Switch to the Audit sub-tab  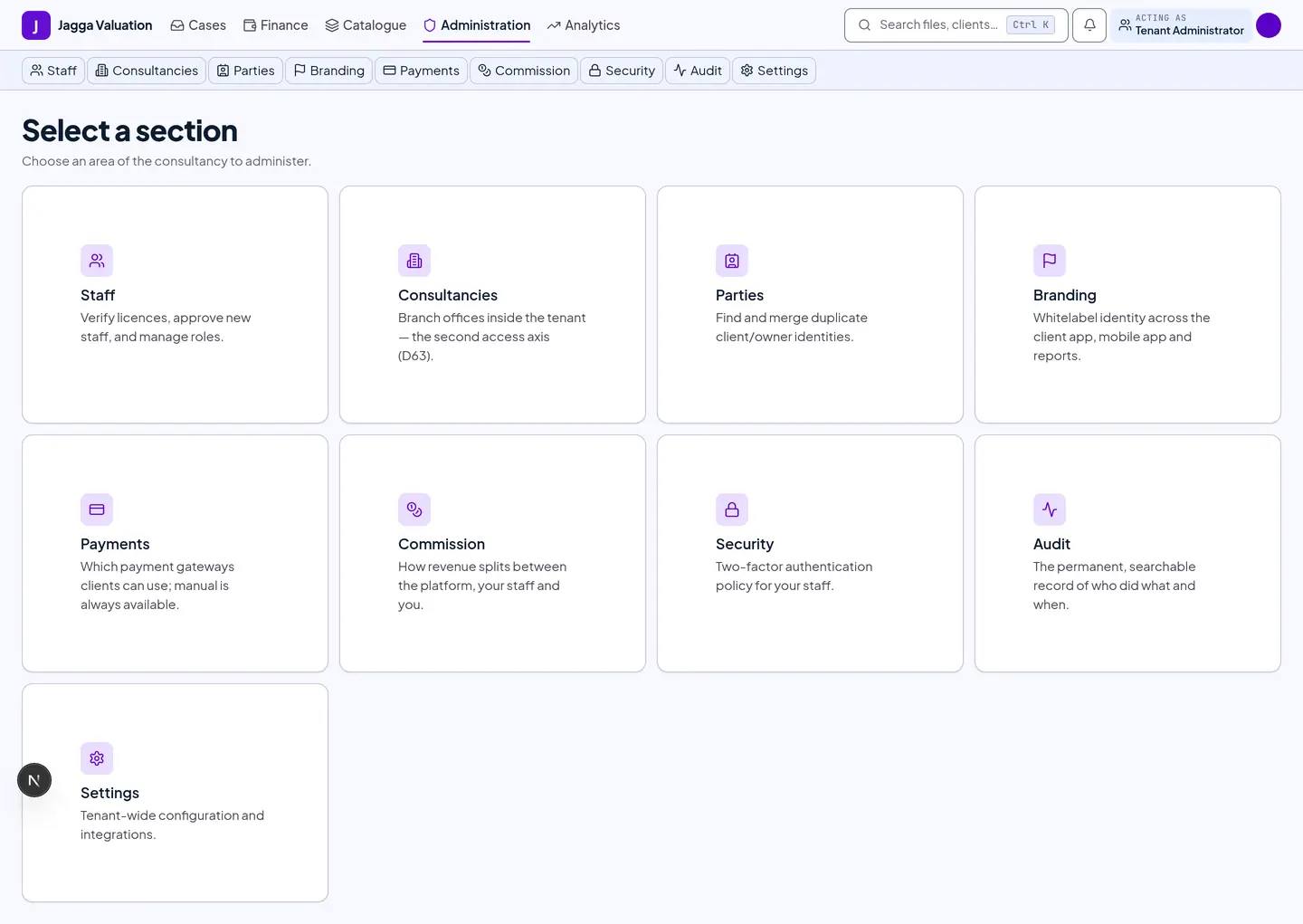tap(698, 71)
